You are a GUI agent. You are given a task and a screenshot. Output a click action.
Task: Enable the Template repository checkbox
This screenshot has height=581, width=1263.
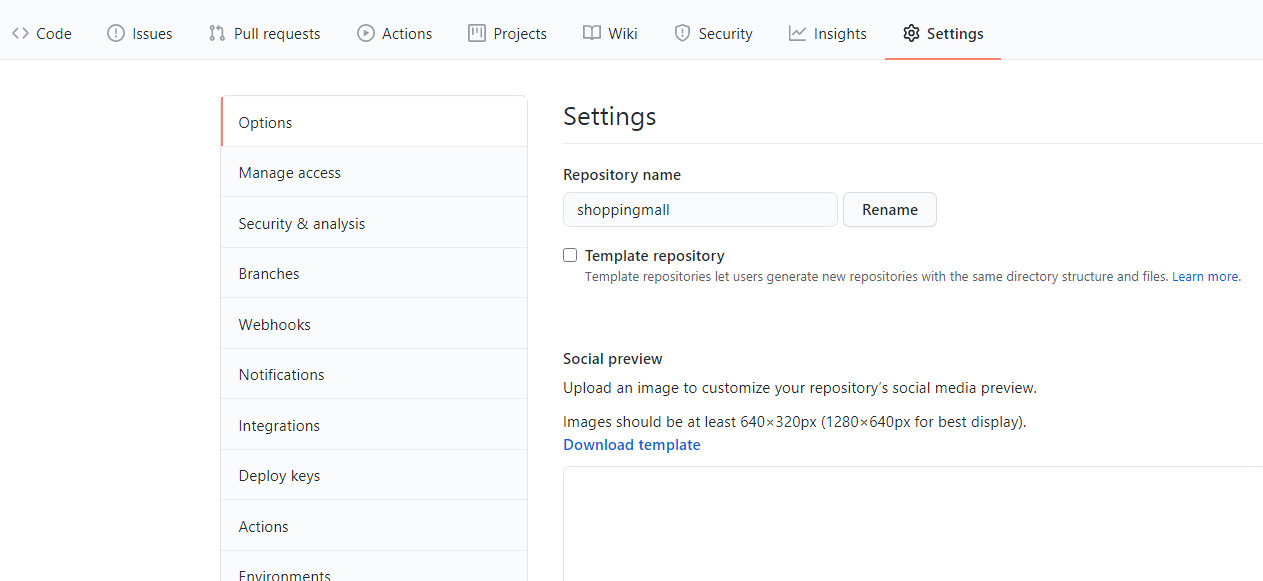pyautogui.click(x=570, y=255)
